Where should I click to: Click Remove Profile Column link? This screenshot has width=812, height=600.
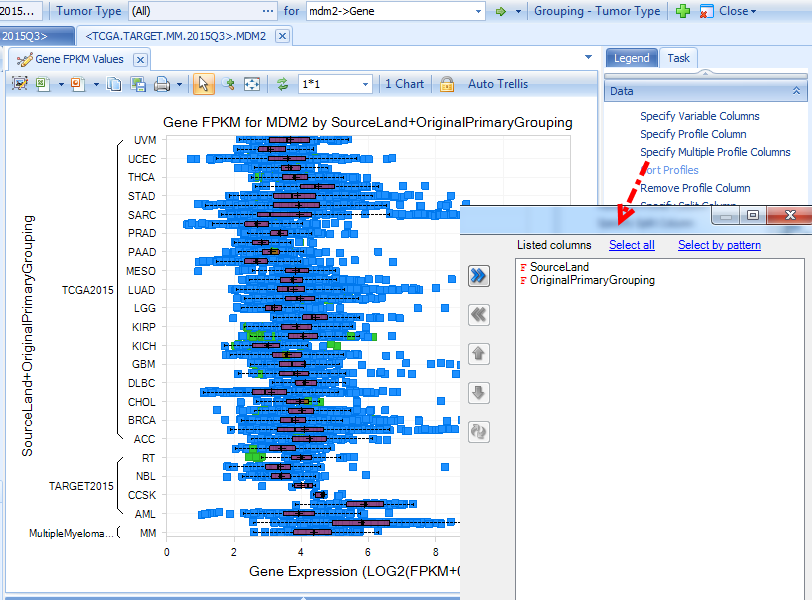point(695,188)
